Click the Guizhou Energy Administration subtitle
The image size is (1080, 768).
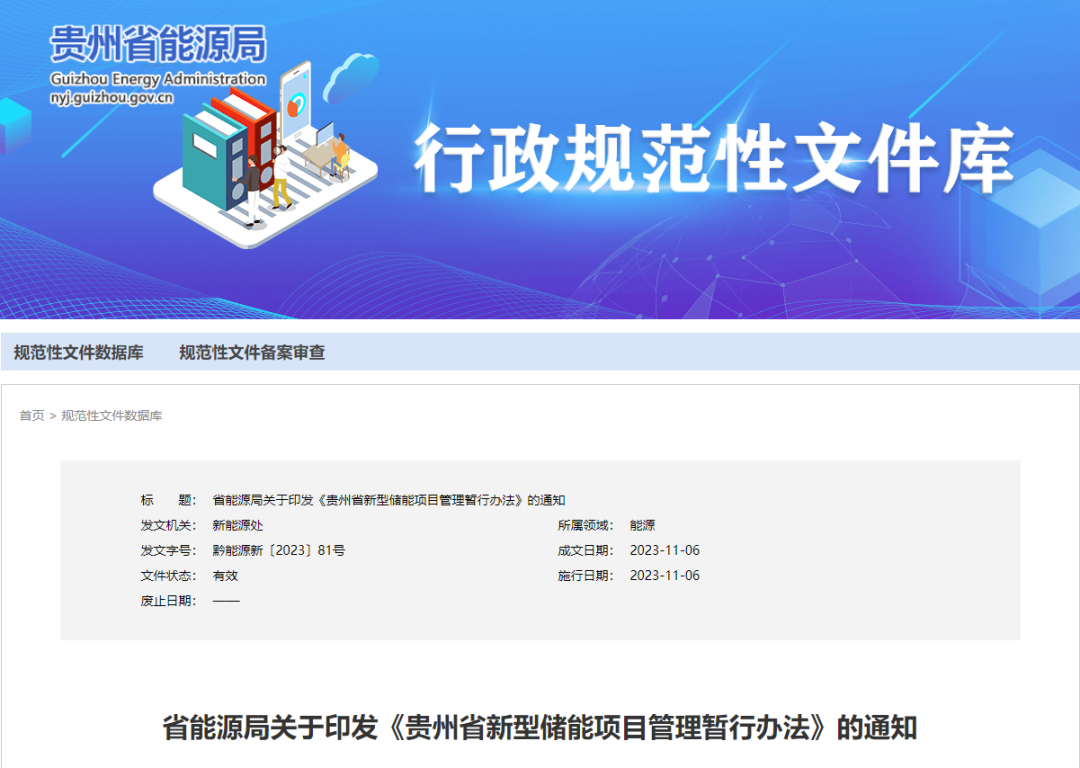pos(158,79)
